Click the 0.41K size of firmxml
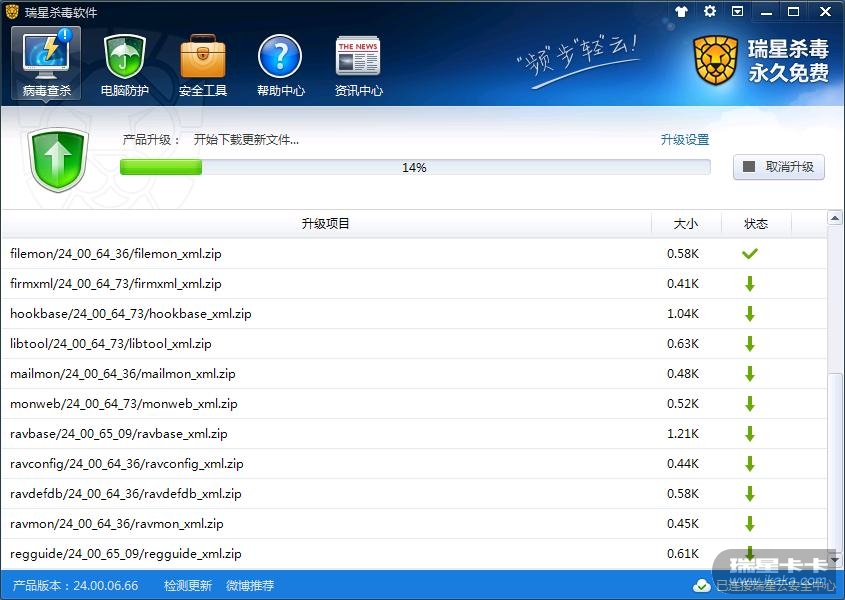Viewport: 845px width, 600px height. point(683,284)
